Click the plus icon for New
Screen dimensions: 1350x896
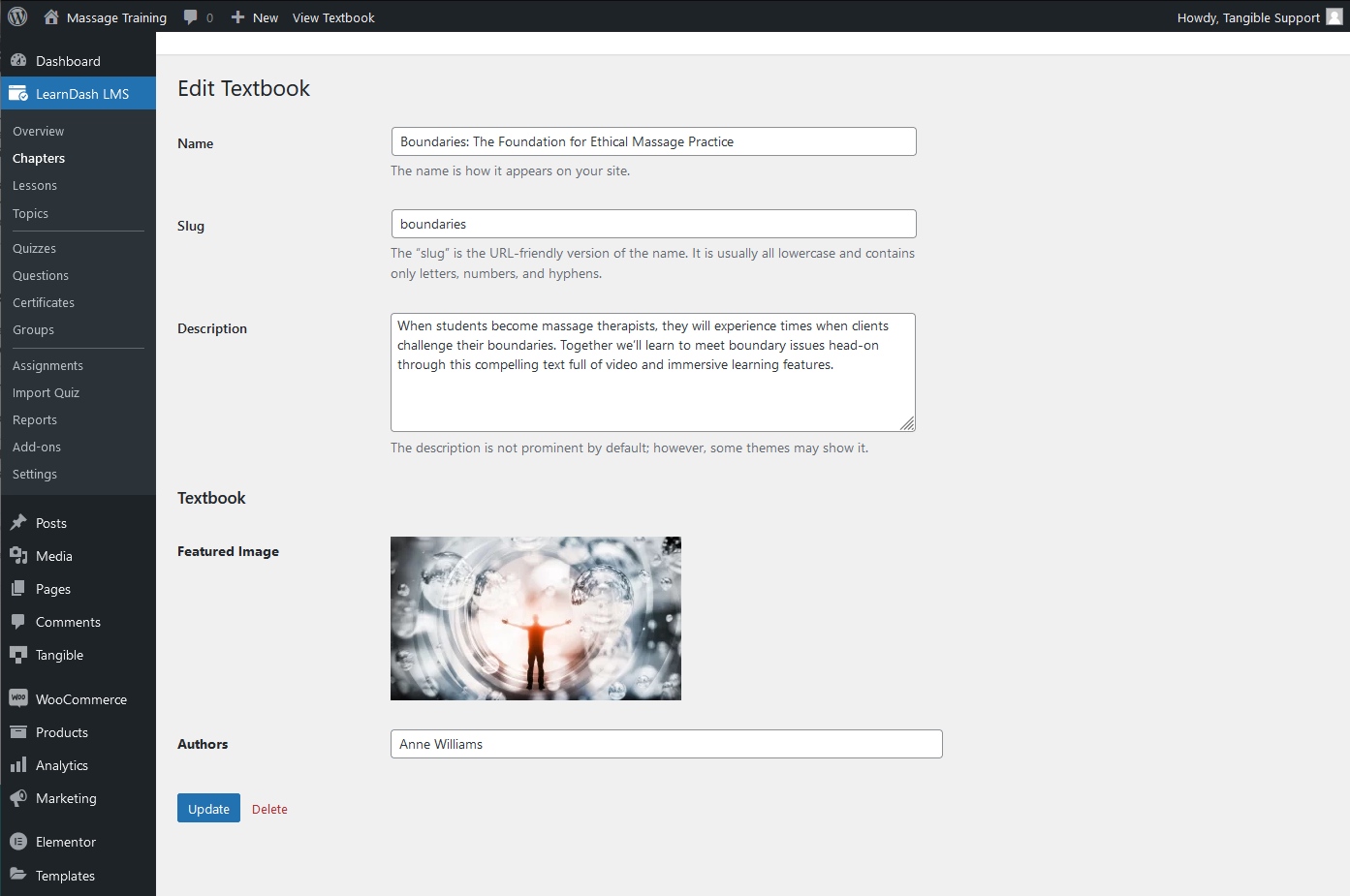click(237, 17)
